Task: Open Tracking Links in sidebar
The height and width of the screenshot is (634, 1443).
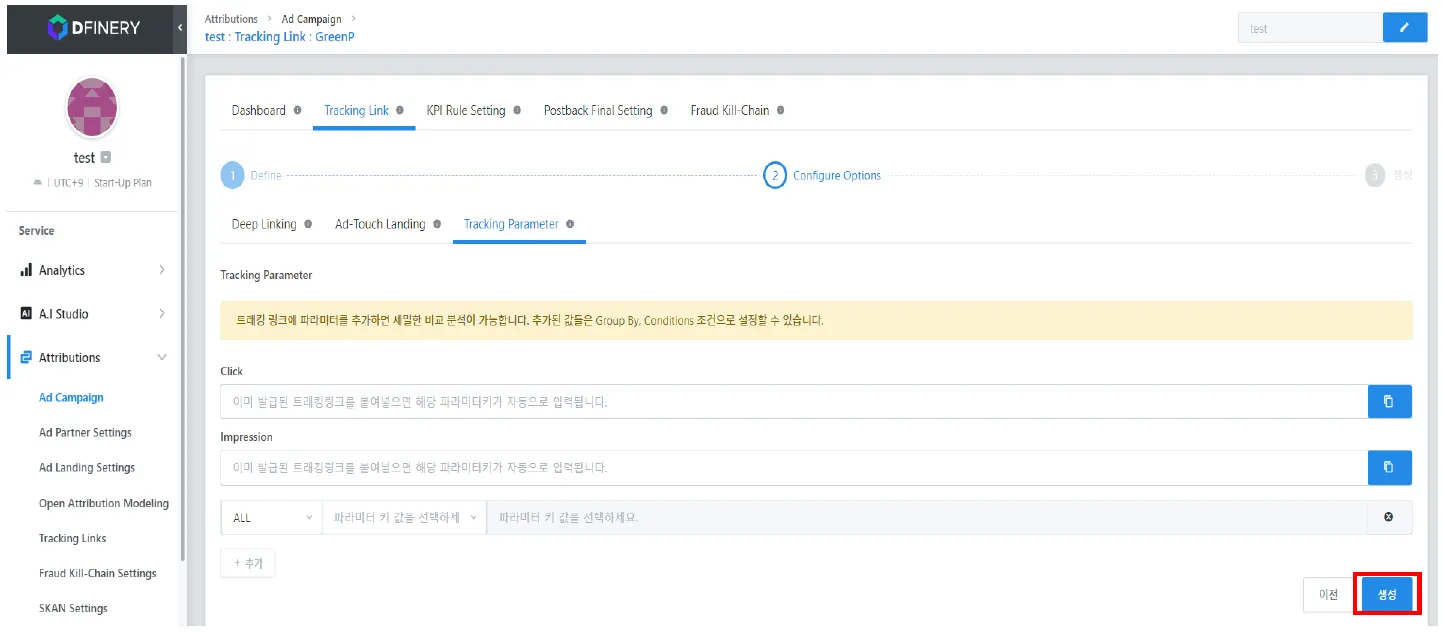Action: click(x=72, y=538)
